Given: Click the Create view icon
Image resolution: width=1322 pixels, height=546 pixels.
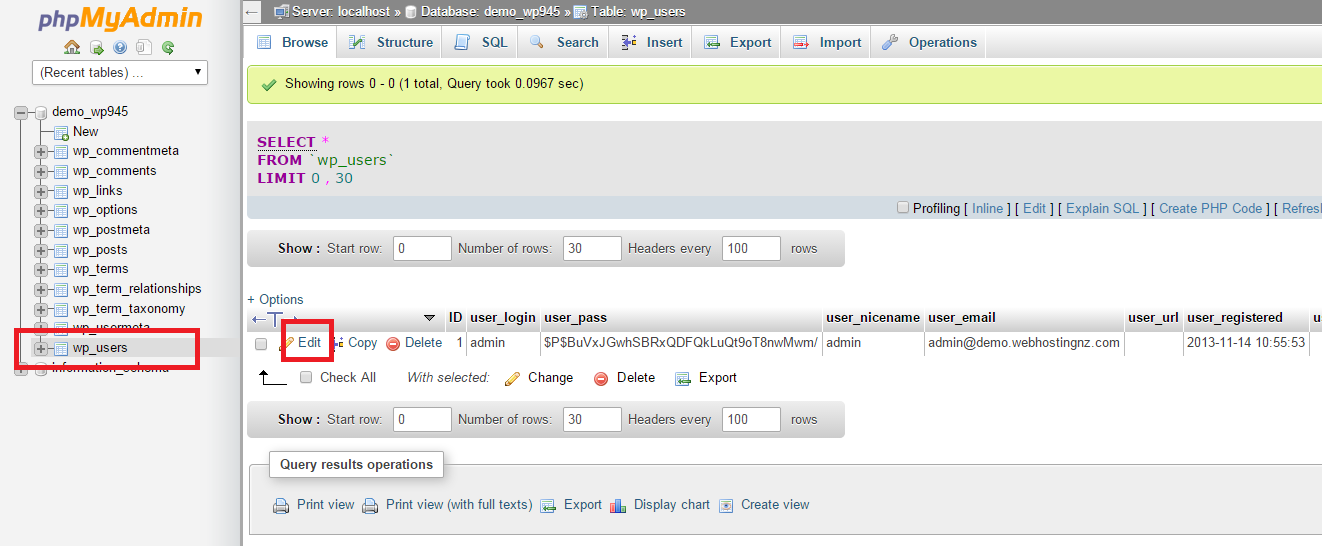Looking at the screenshot, I should tap(726, 505).
